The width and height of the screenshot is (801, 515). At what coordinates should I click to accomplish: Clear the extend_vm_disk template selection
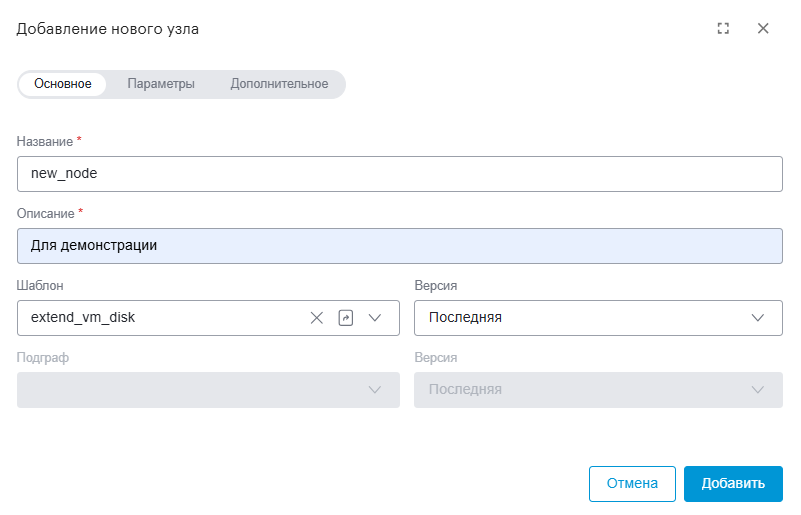[317, 318]
